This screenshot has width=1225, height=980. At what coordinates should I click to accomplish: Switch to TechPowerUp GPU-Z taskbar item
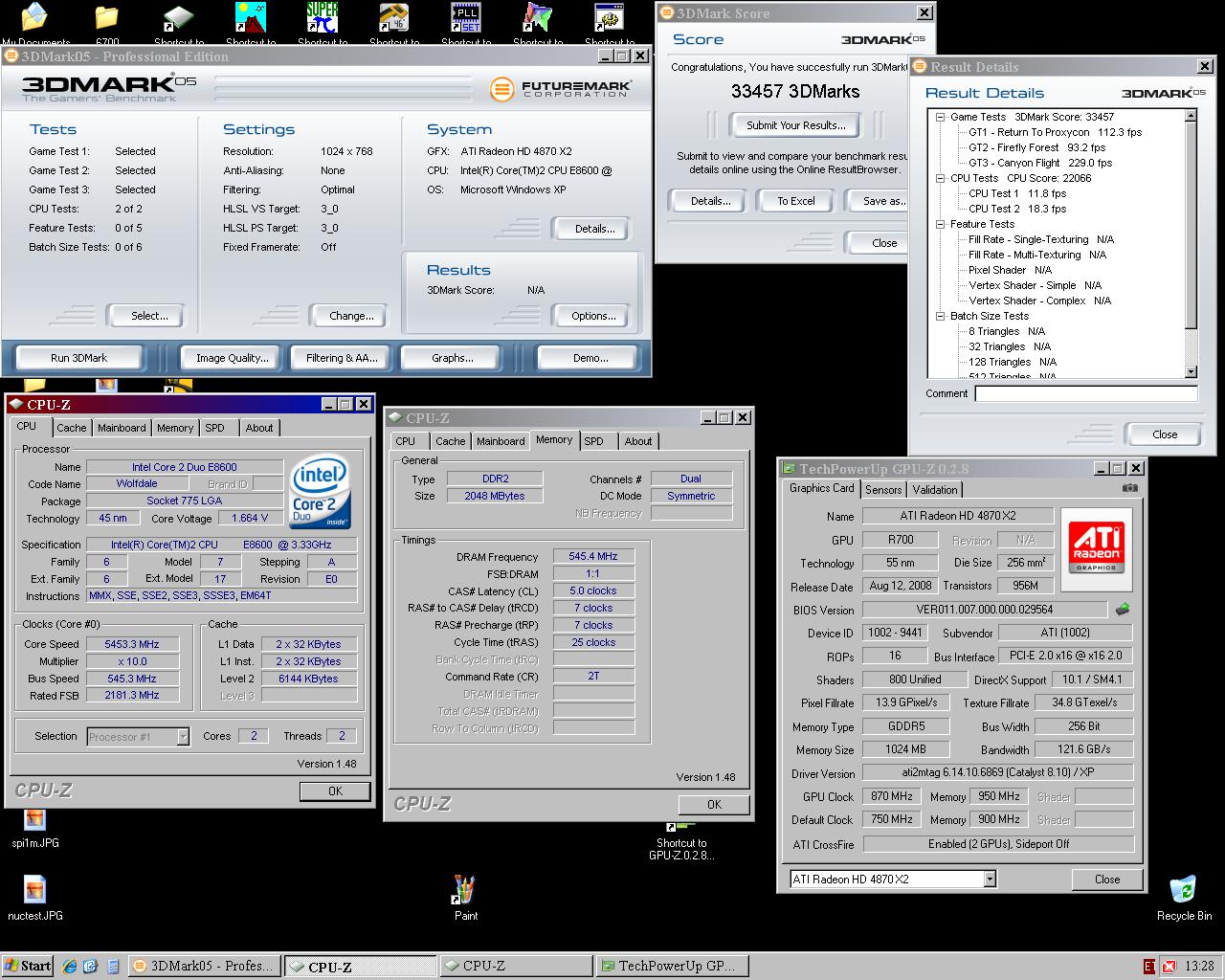pyautogui.click(x=671, y=966)
